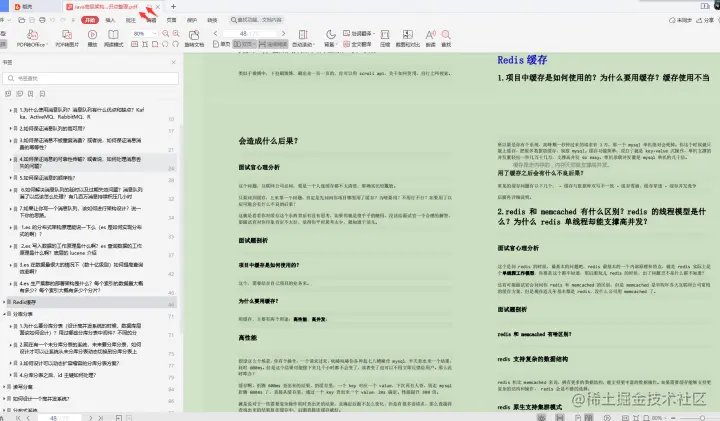
Task: Click the first bookmark panel tool icon
Action: [8, 94]
